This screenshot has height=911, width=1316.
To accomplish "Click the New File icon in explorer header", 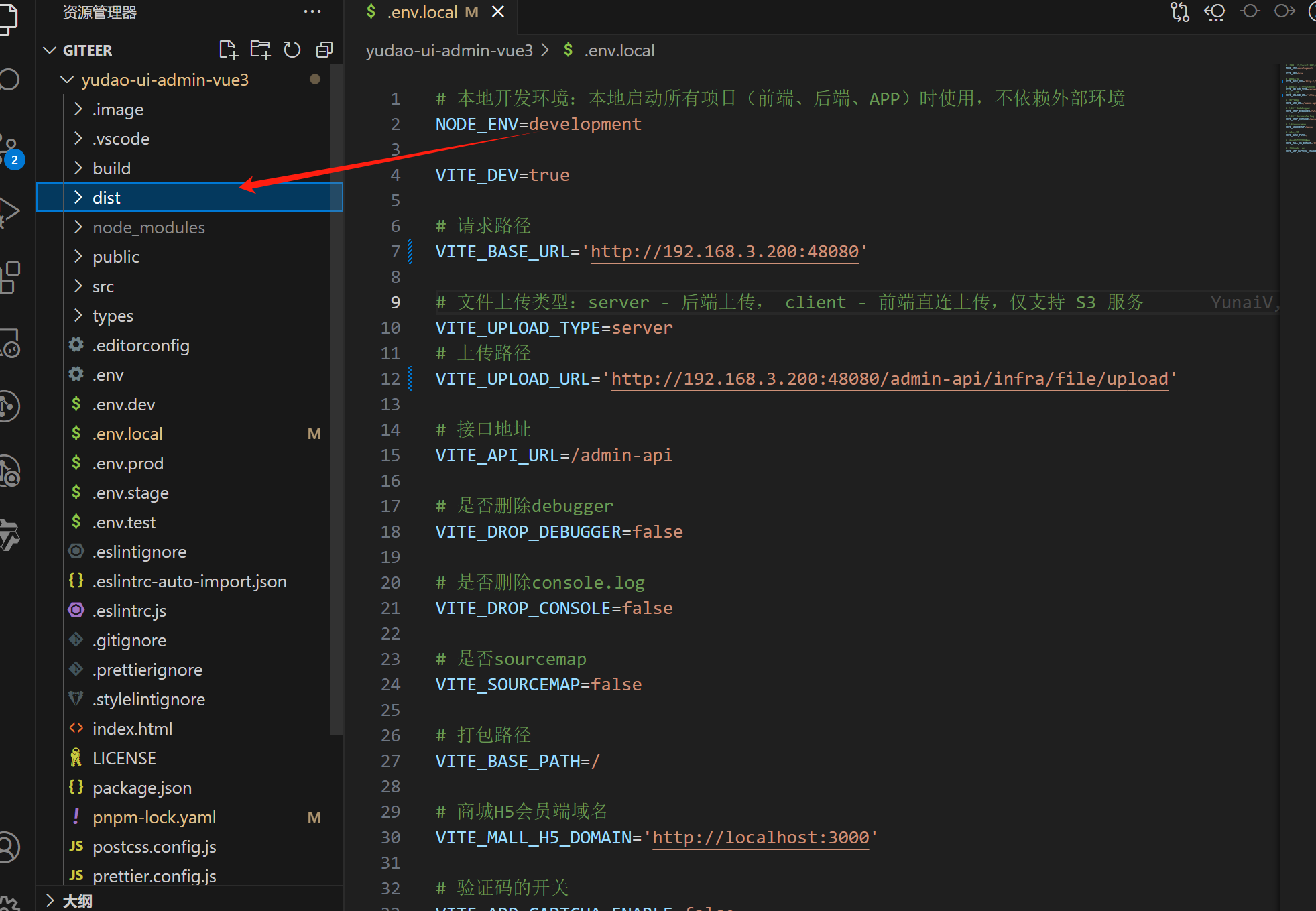I will click(228, 50).
